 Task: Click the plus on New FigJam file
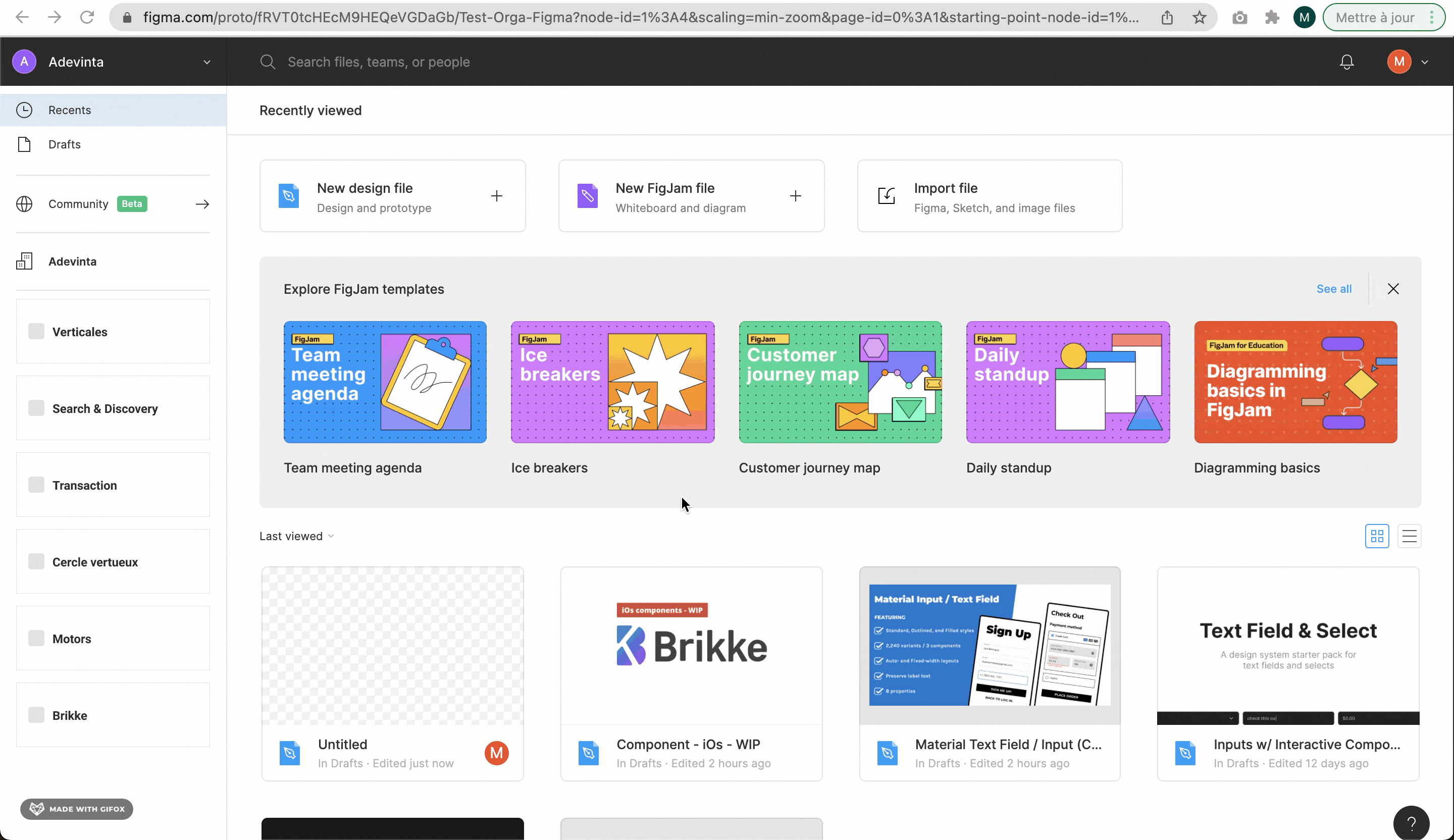click(795, 196)
